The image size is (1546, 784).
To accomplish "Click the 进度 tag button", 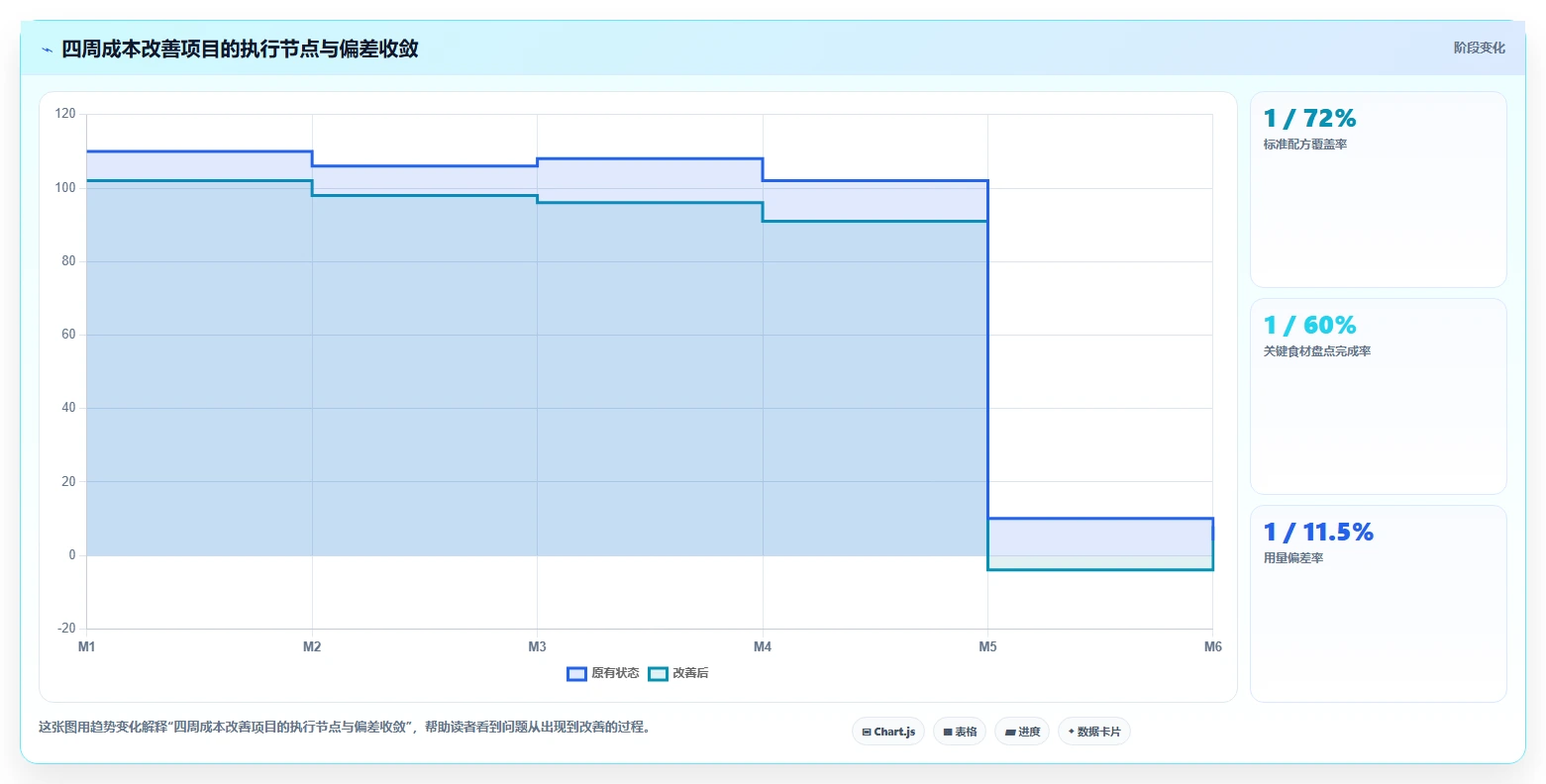I will pyautogui.click(x=1022, y=732).
